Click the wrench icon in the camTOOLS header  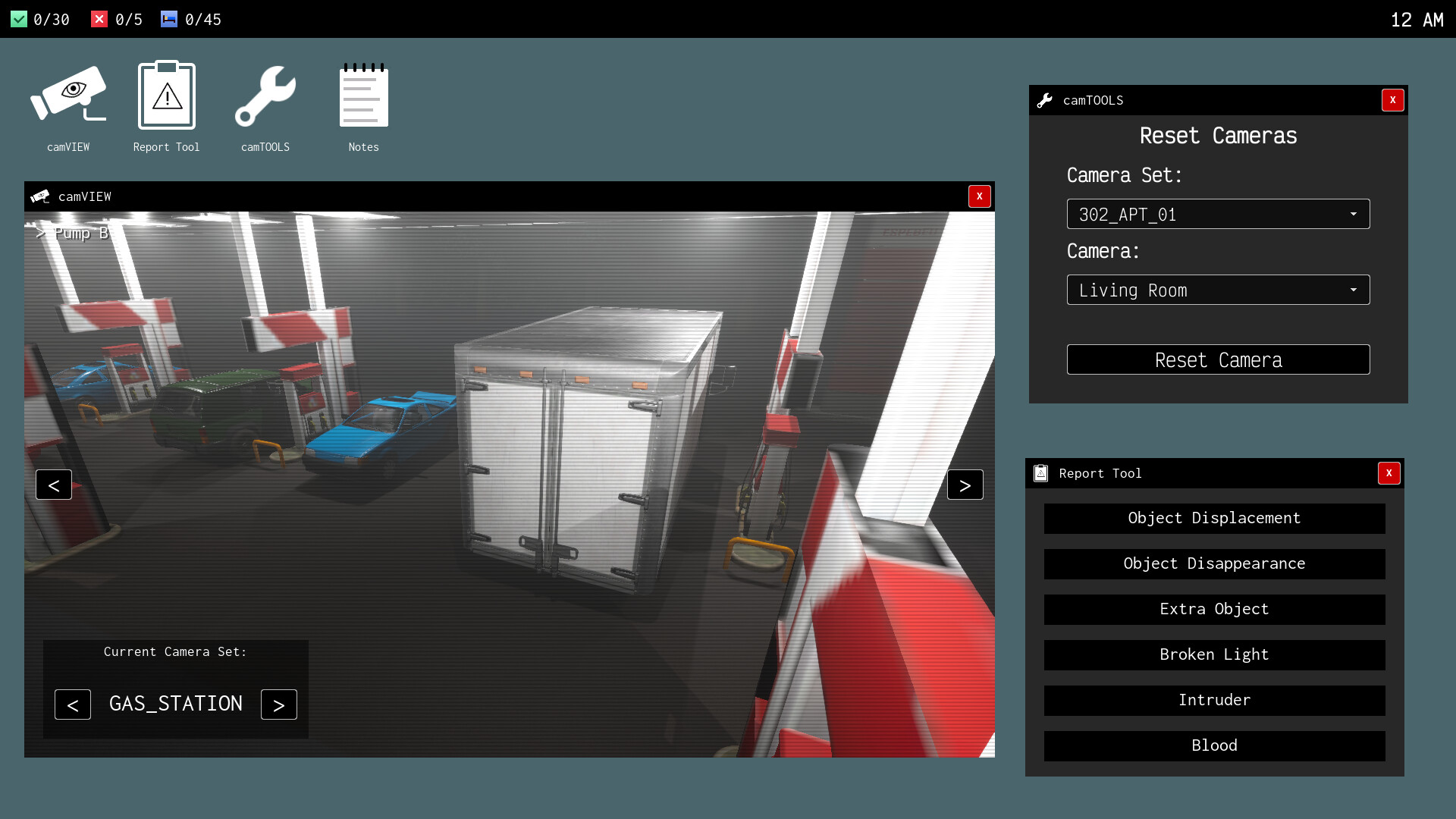(1046, 99)
